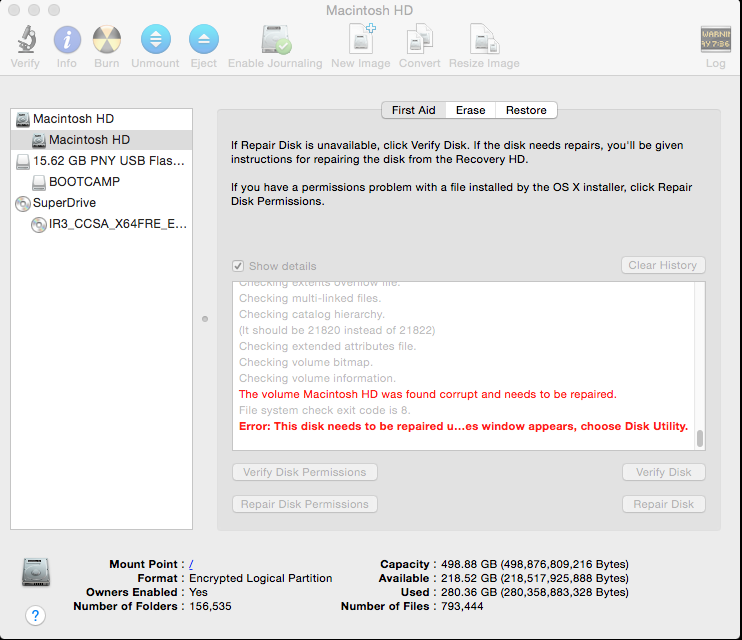Viewport: 742px width, 640px height.
Task: Click the 'It should be 21820 instead of 21822' line
Action: pyautogui.click(x=337, y=330)
